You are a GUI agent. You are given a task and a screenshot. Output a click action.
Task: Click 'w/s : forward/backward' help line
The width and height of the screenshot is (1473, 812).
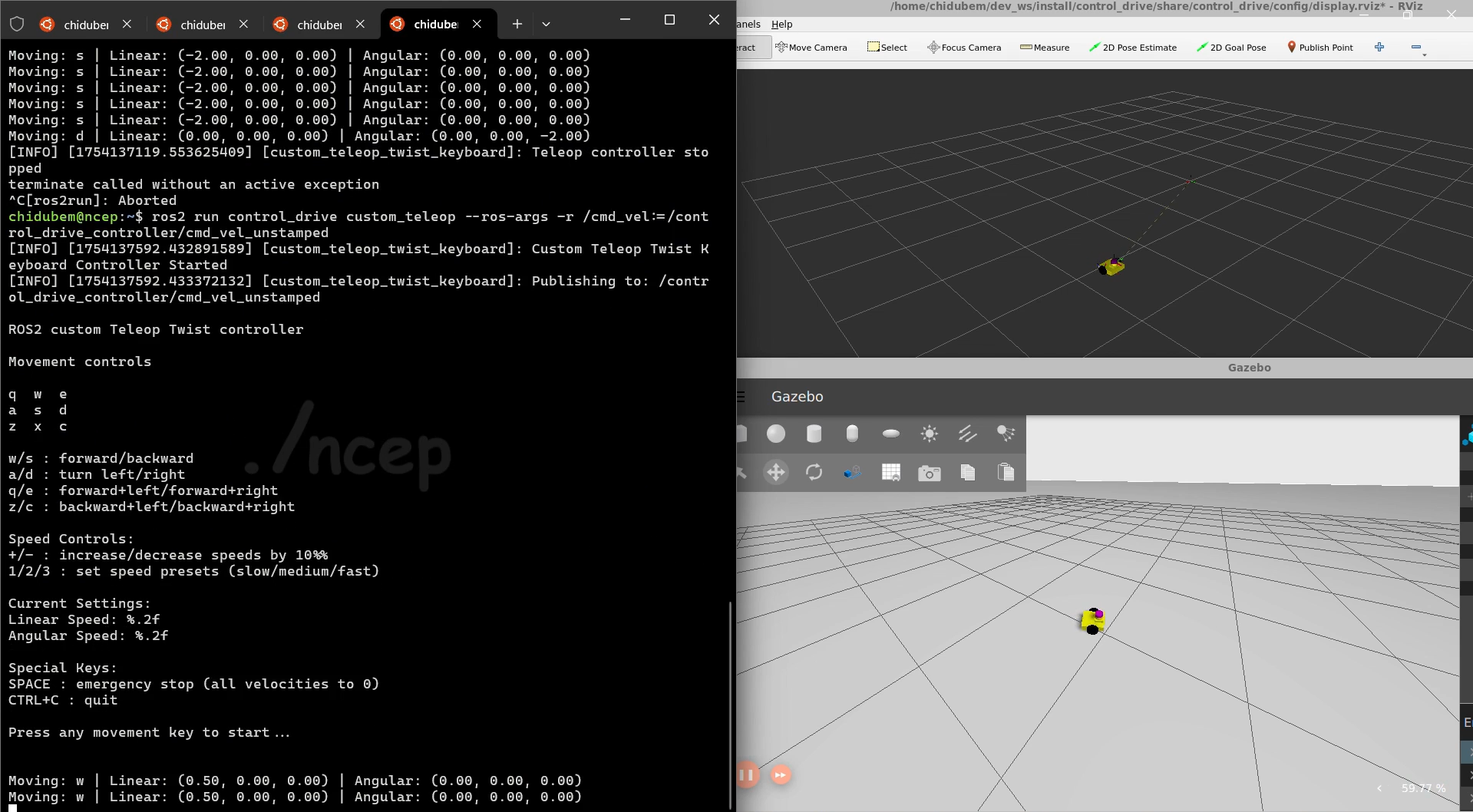(101, 458)
